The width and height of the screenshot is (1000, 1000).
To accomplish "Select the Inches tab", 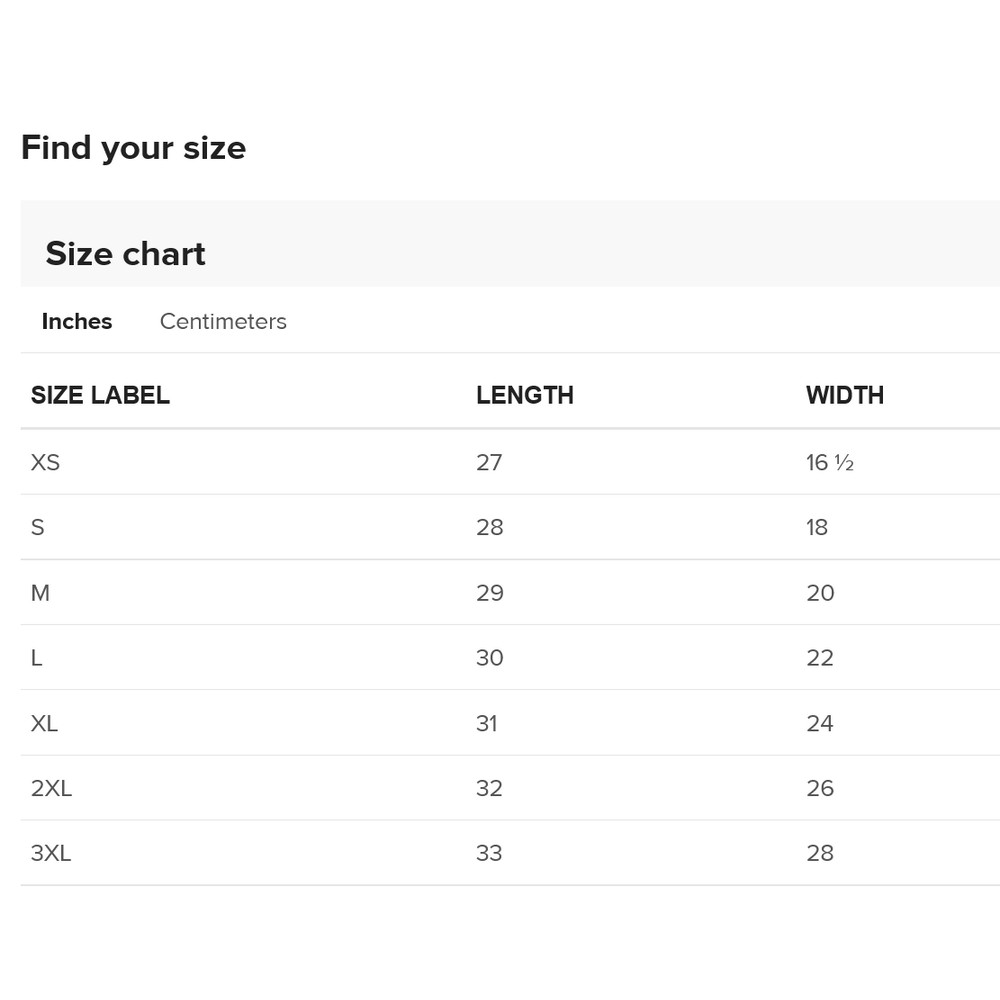I will click(76, 321).
